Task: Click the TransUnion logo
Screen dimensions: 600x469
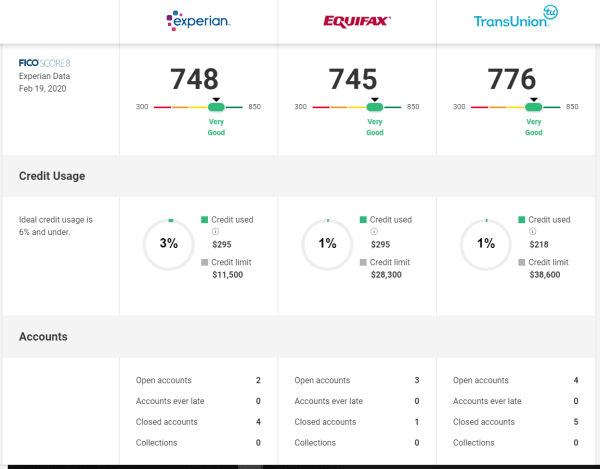Action: coord(516,17)
